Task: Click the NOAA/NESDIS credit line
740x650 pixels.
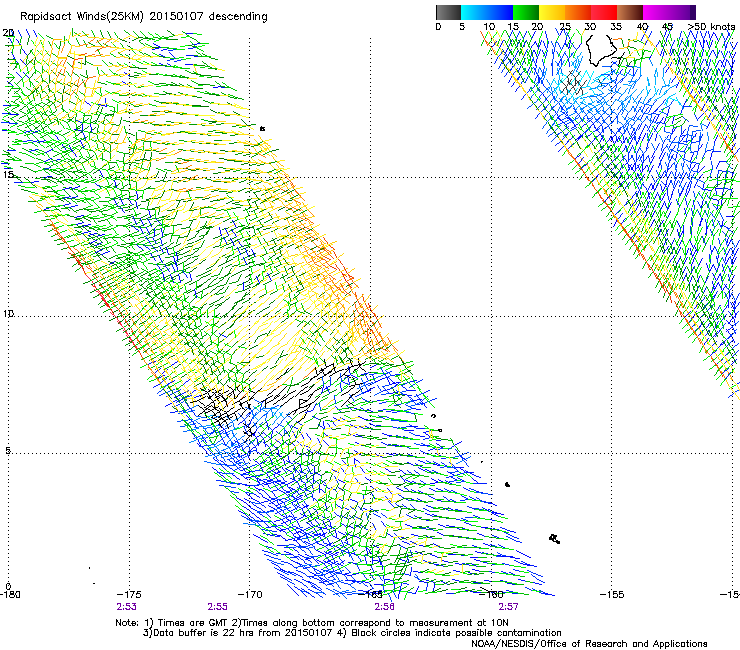Action: [589, 644]
